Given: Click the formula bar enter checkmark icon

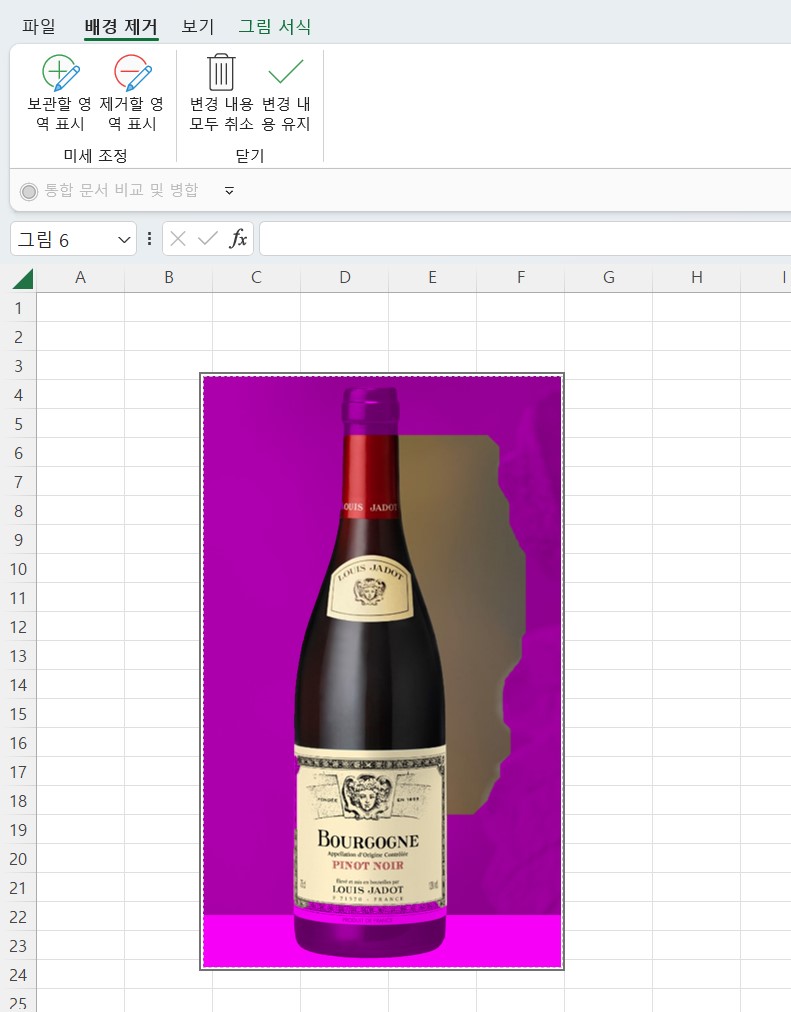Looking at the screenshot, I should click(207, 239).
